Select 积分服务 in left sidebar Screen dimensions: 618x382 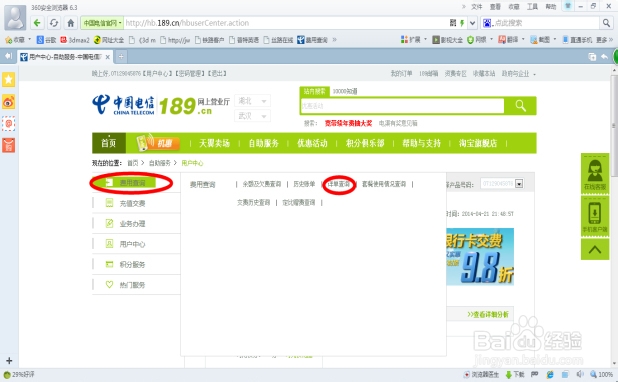pyautogui.click(x=132, y=264)
